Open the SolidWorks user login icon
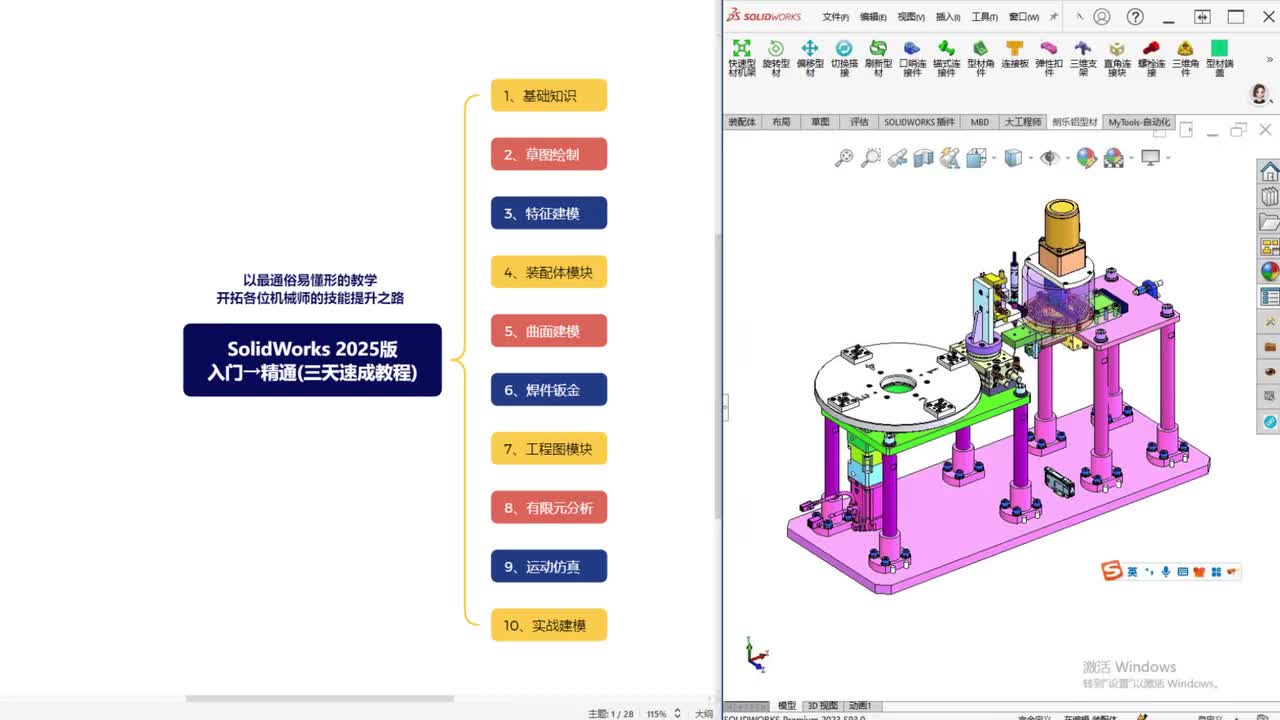The height and width of the screenshot is (720, 1280). click(1102, 17)
